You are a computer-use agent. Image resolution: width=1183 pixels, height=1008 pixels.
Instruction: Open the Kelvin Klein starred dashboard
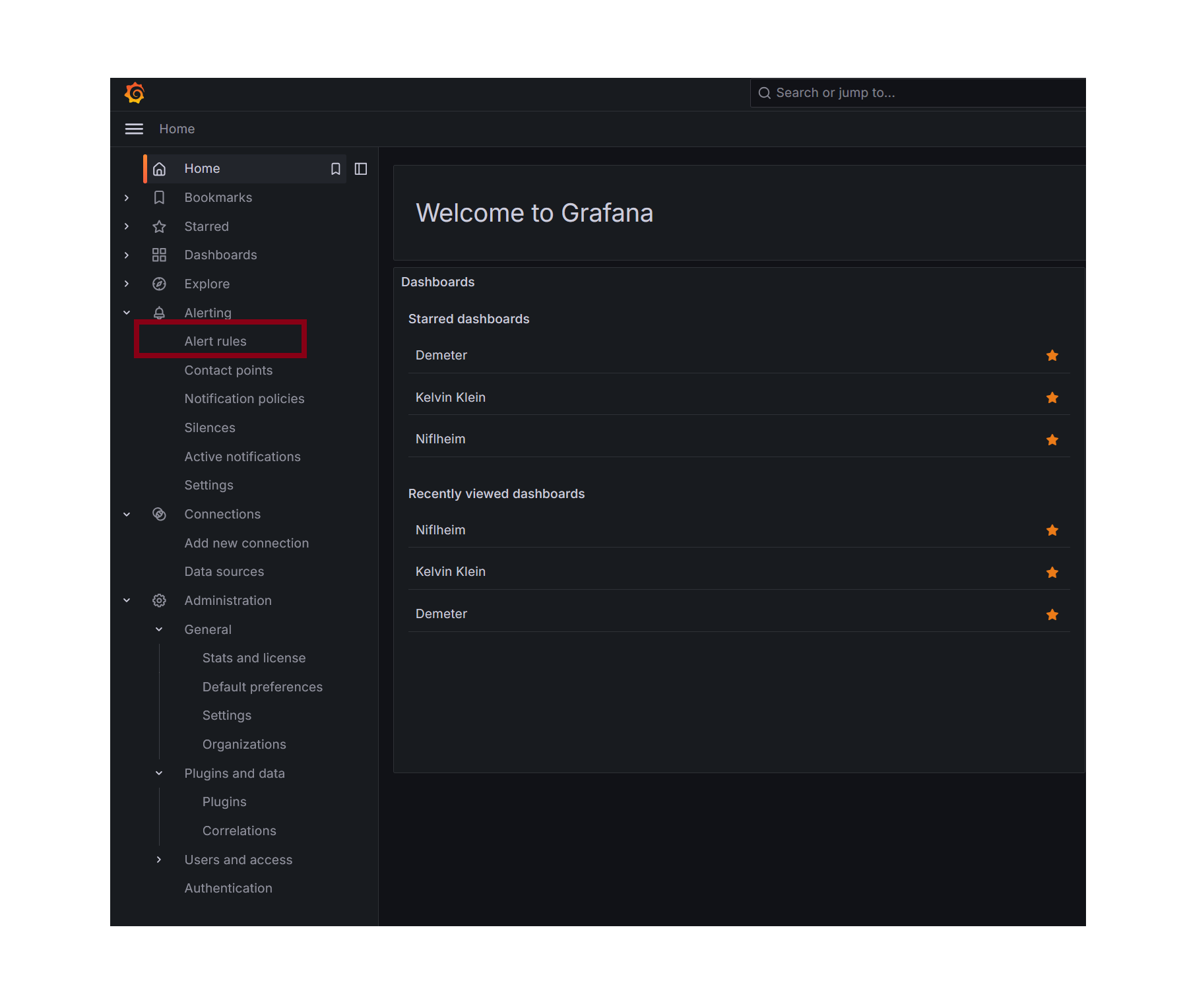click(x=450, y=397)
